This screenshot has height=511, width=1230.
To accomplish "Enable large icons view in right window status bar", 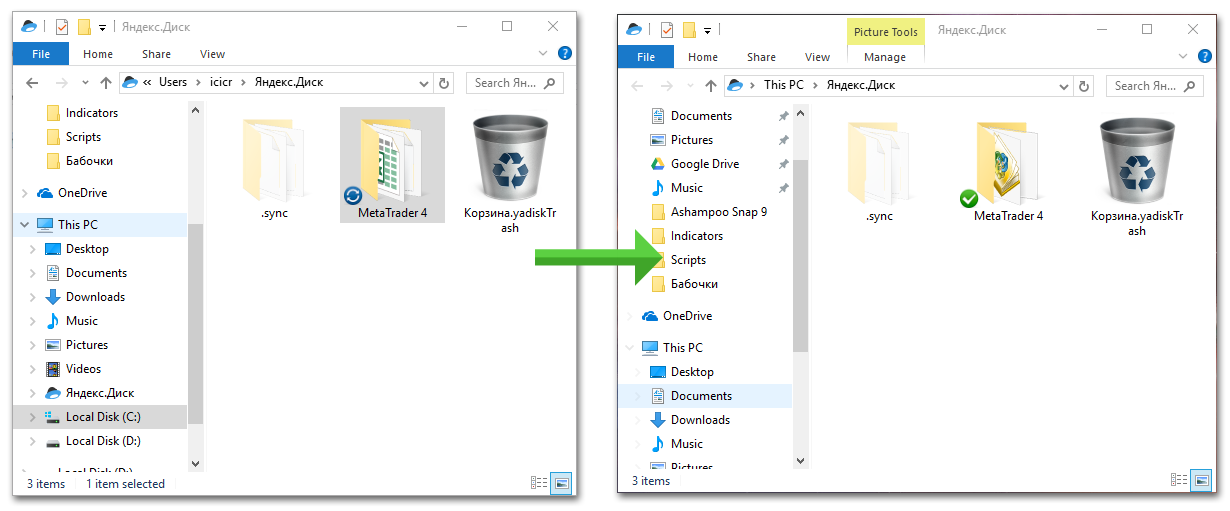I will pos(1202,480).
